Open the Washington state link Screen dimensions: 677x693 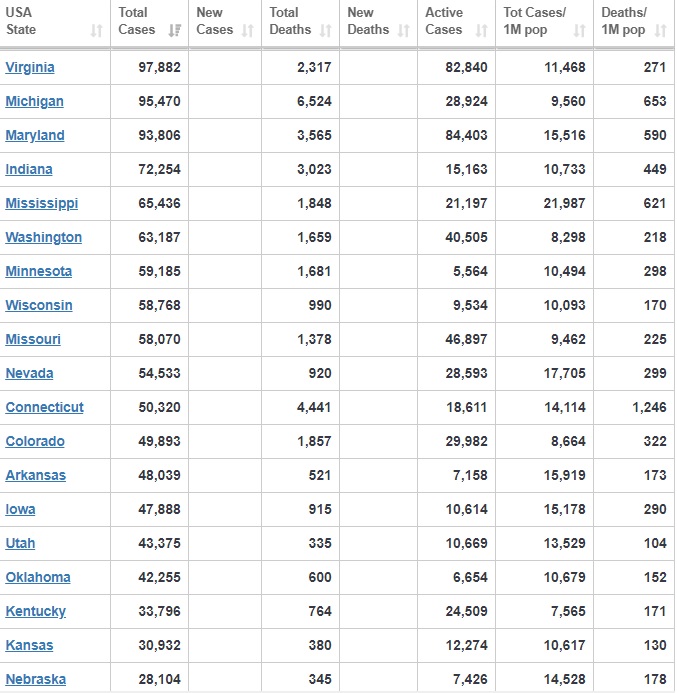pos(44,238)
